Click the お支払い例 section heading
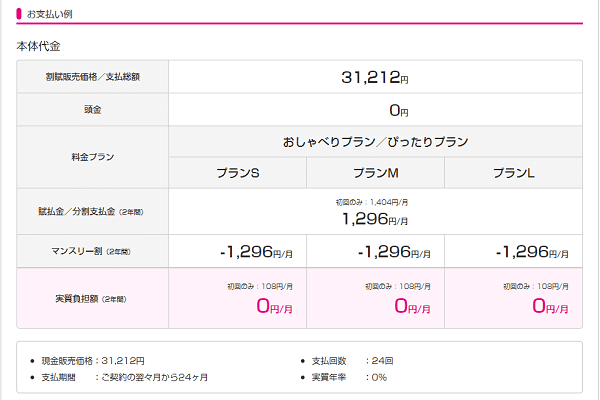Screen dimensions: 600x400 (x=49, y=14)
